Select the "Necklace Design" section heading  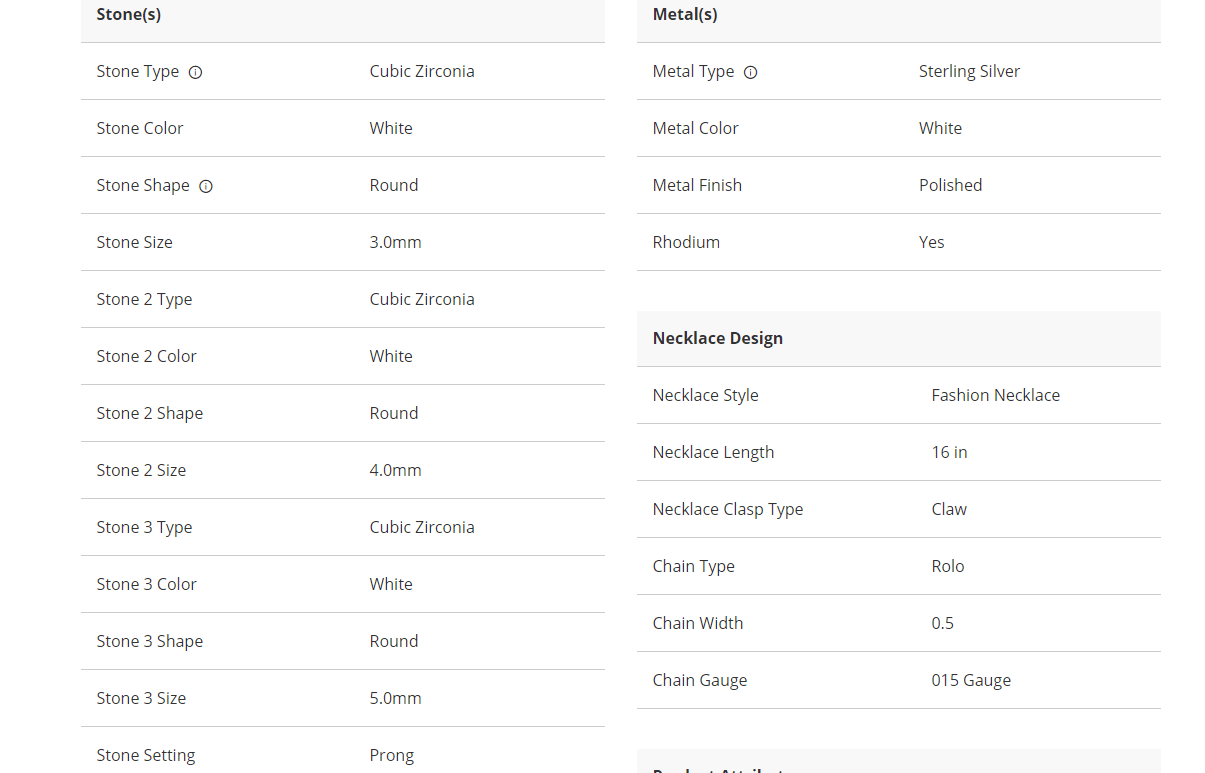pyautogui.click(x=718, y=338)
